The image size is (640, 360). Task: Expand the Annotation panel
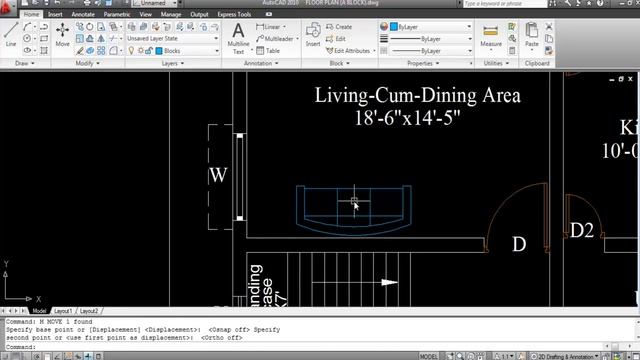(261, 63)
